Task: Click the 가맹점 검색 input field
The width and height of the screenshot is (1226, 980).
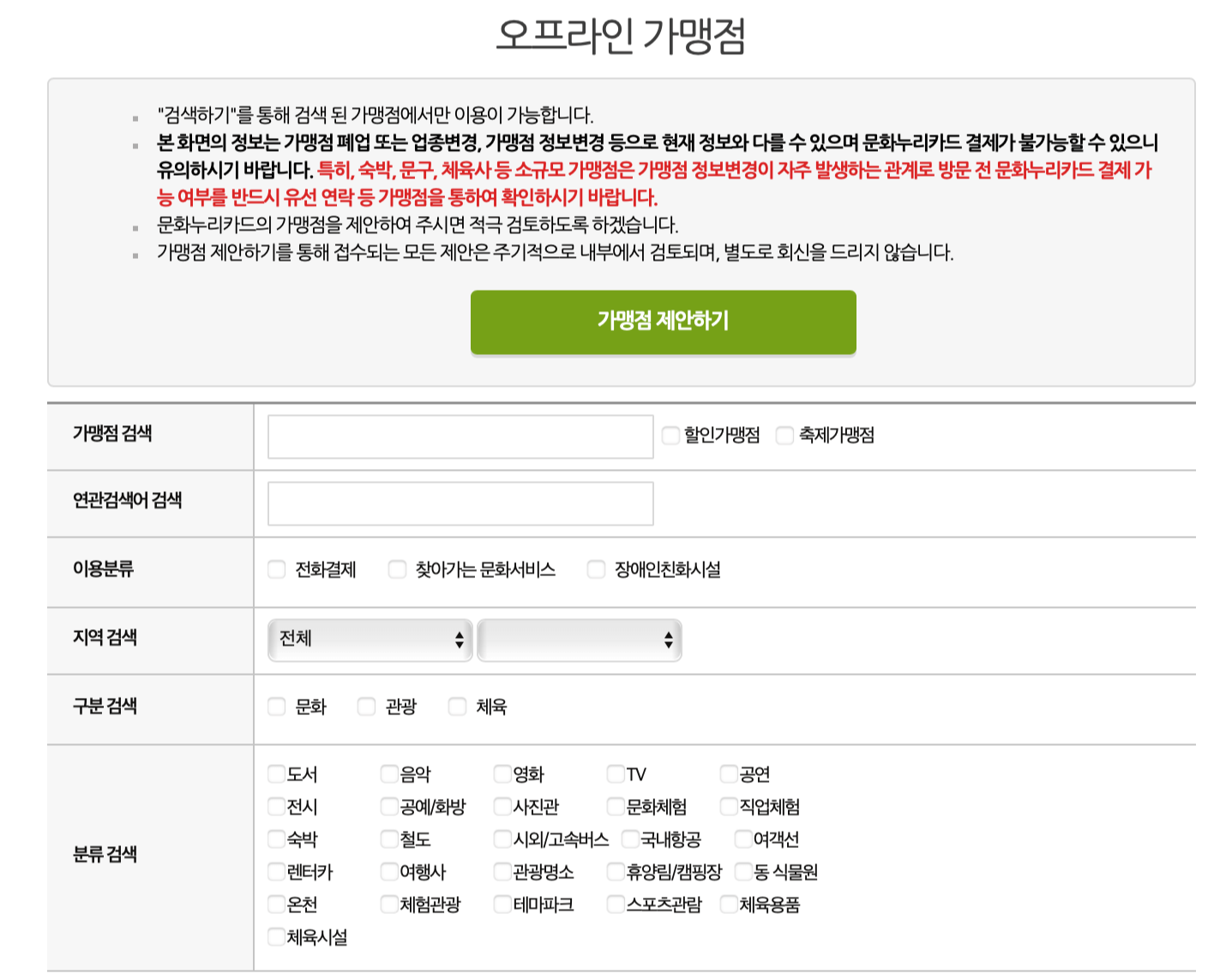Action: click(460, 436)
